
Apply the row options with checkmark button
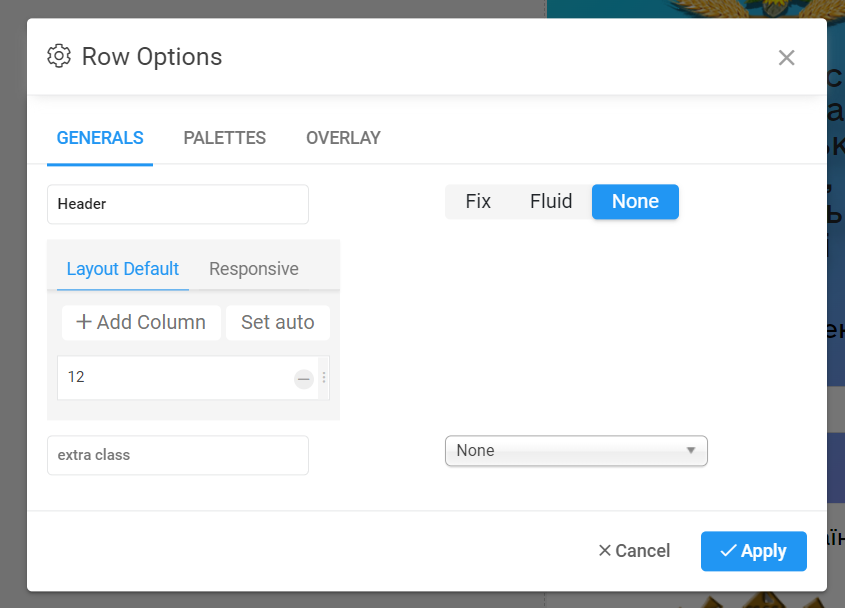pyautogui.click(x=753, y=551)
